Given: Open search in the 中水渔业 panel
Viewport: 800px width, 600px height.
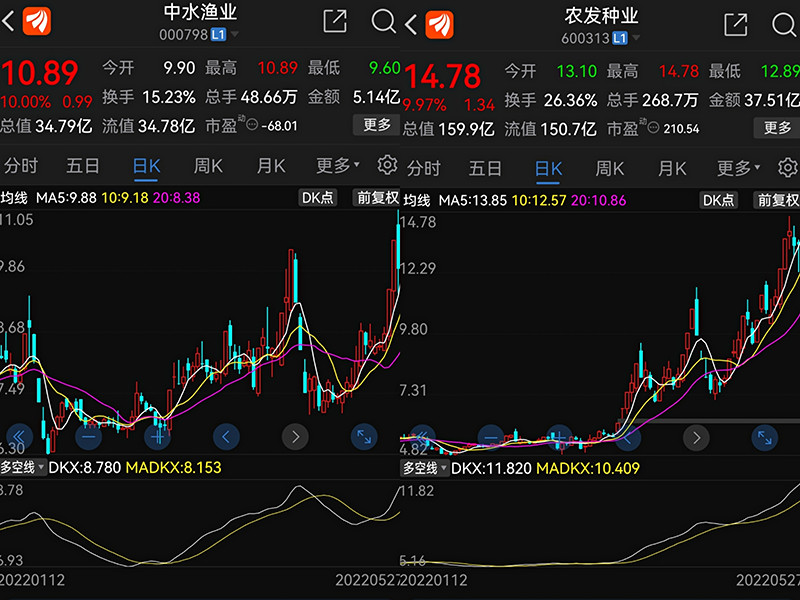Looking at the screenshot, I should coord(384,21).
